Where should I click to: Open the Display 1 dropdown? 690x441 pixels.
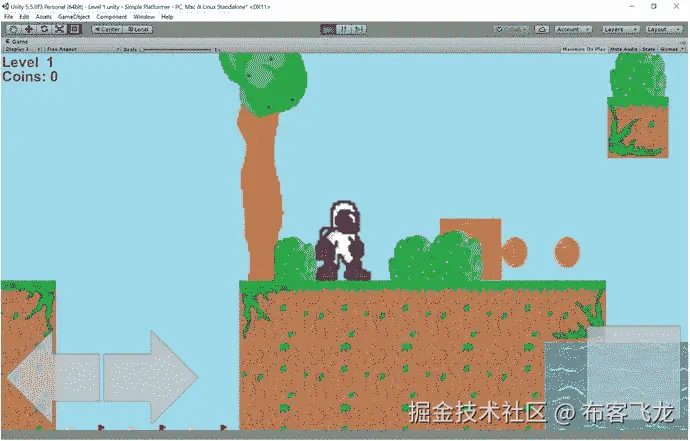coord(23,49)
